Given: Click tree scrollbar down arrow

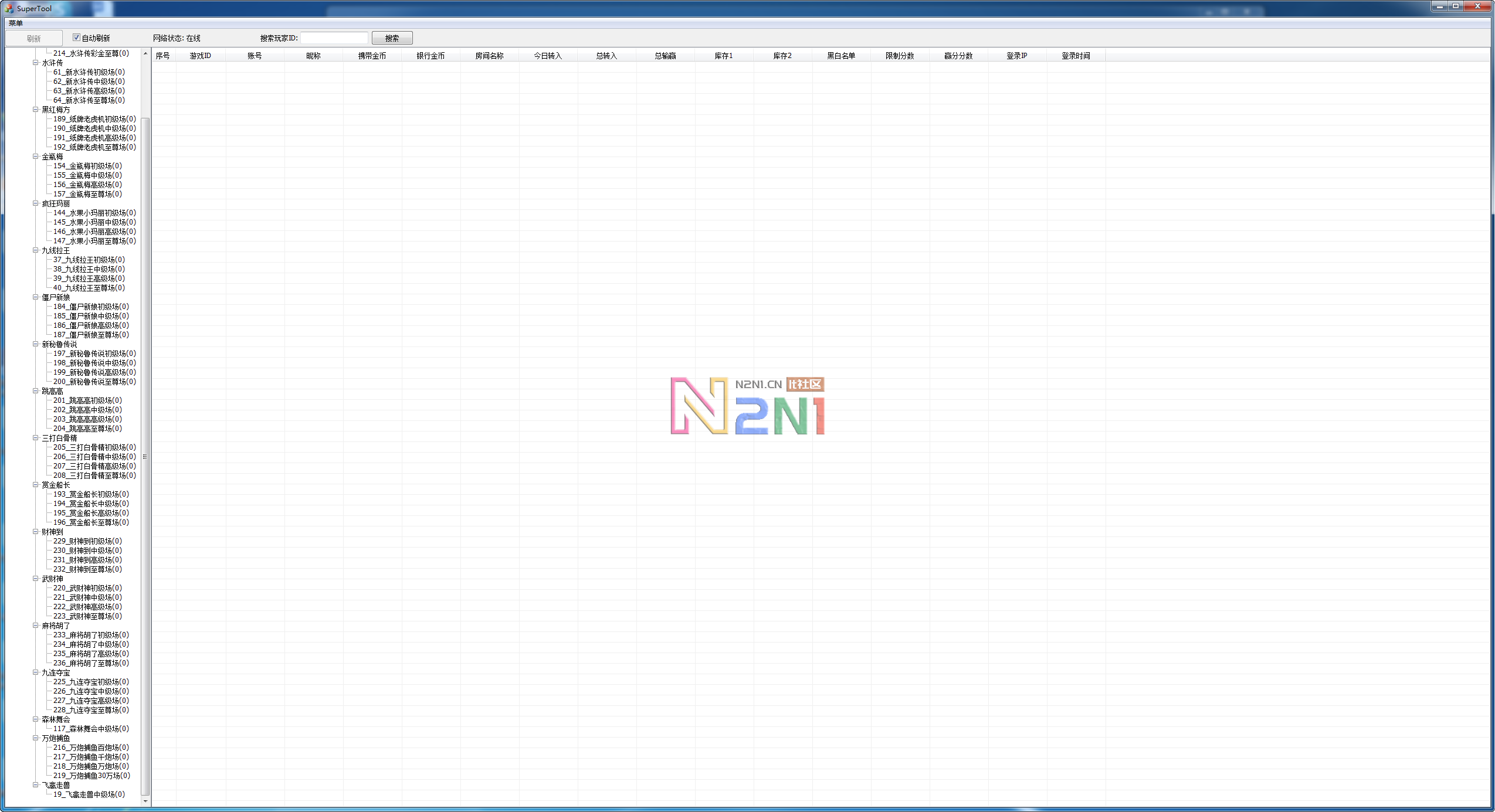Looking at the screenshot, I should coord(145,801).
